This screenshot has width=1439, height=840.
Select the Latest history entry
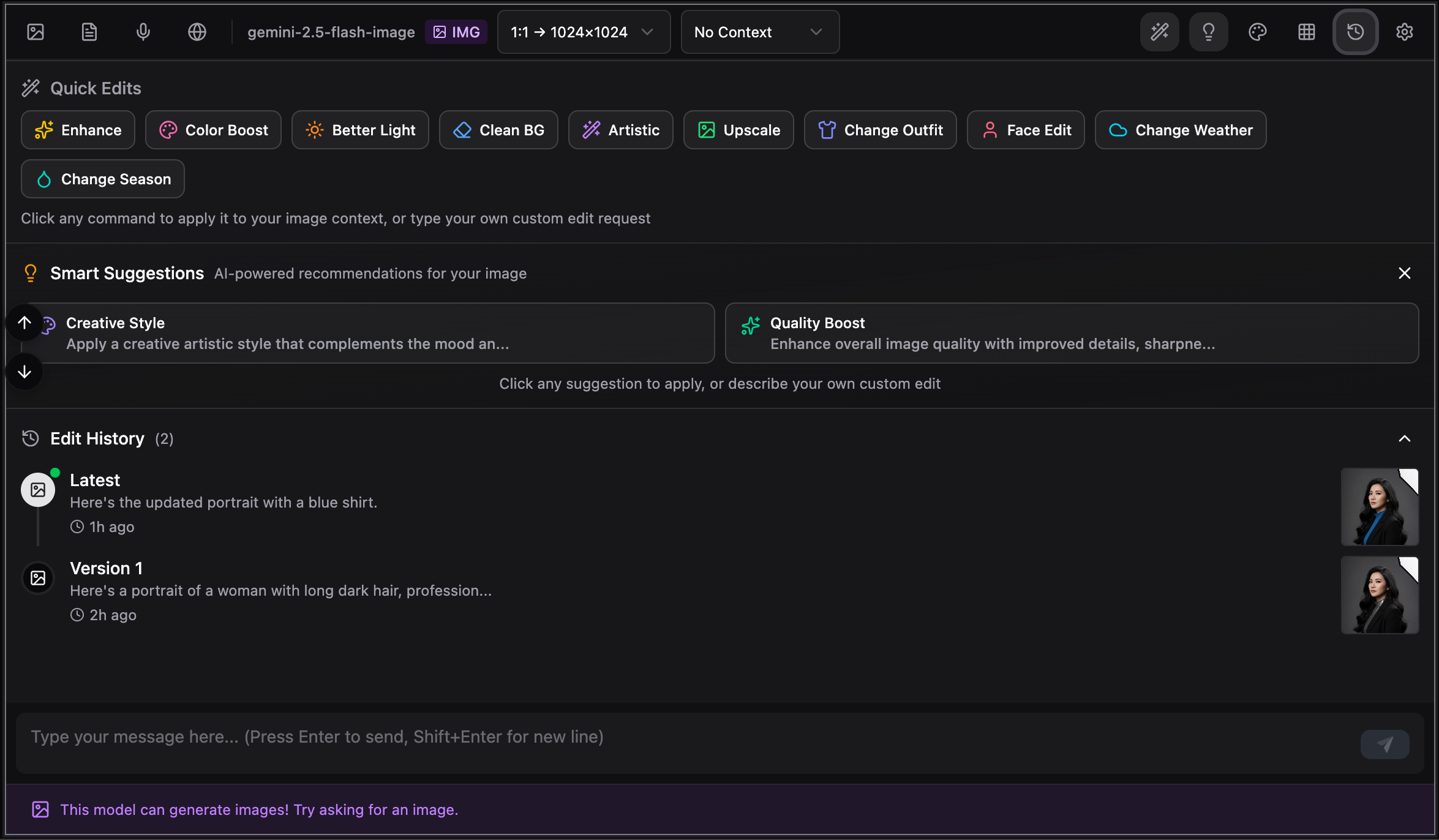[224, 502]
